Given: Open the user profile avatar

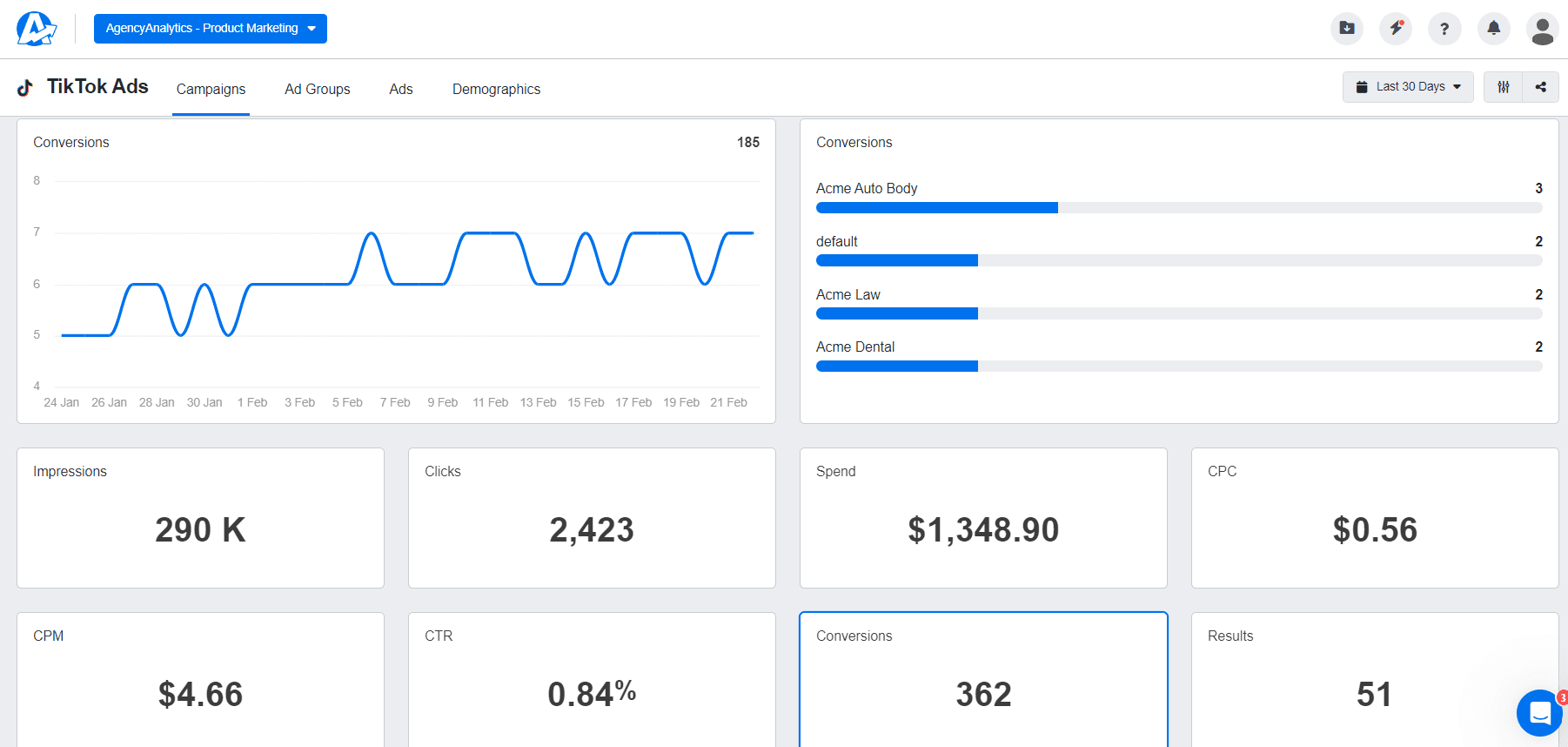Looking at the screenshot, I should click(x=1542, y=30).
